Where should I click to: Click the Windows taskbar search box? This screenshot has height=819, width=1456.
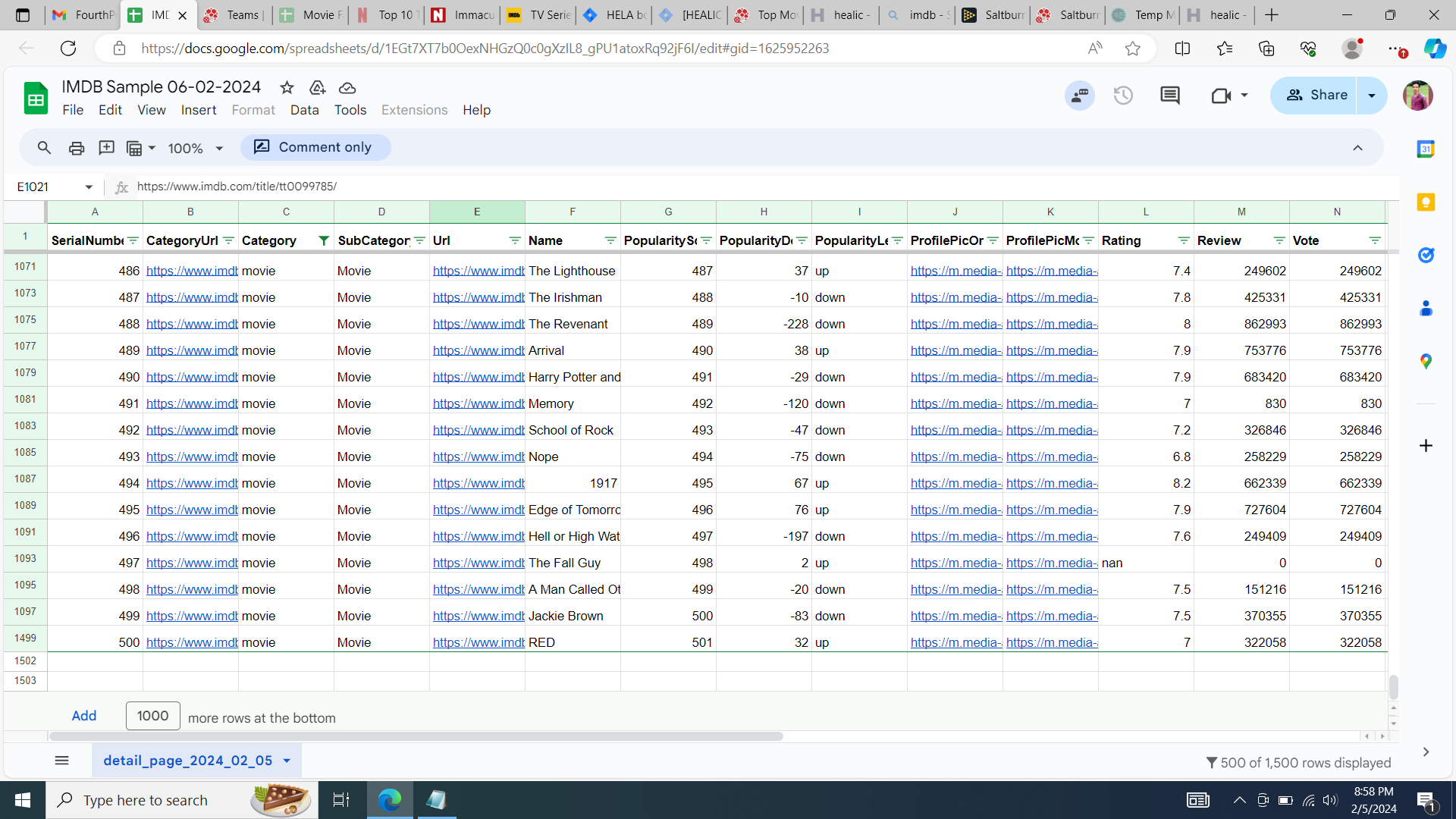click(x=182, y=800)
